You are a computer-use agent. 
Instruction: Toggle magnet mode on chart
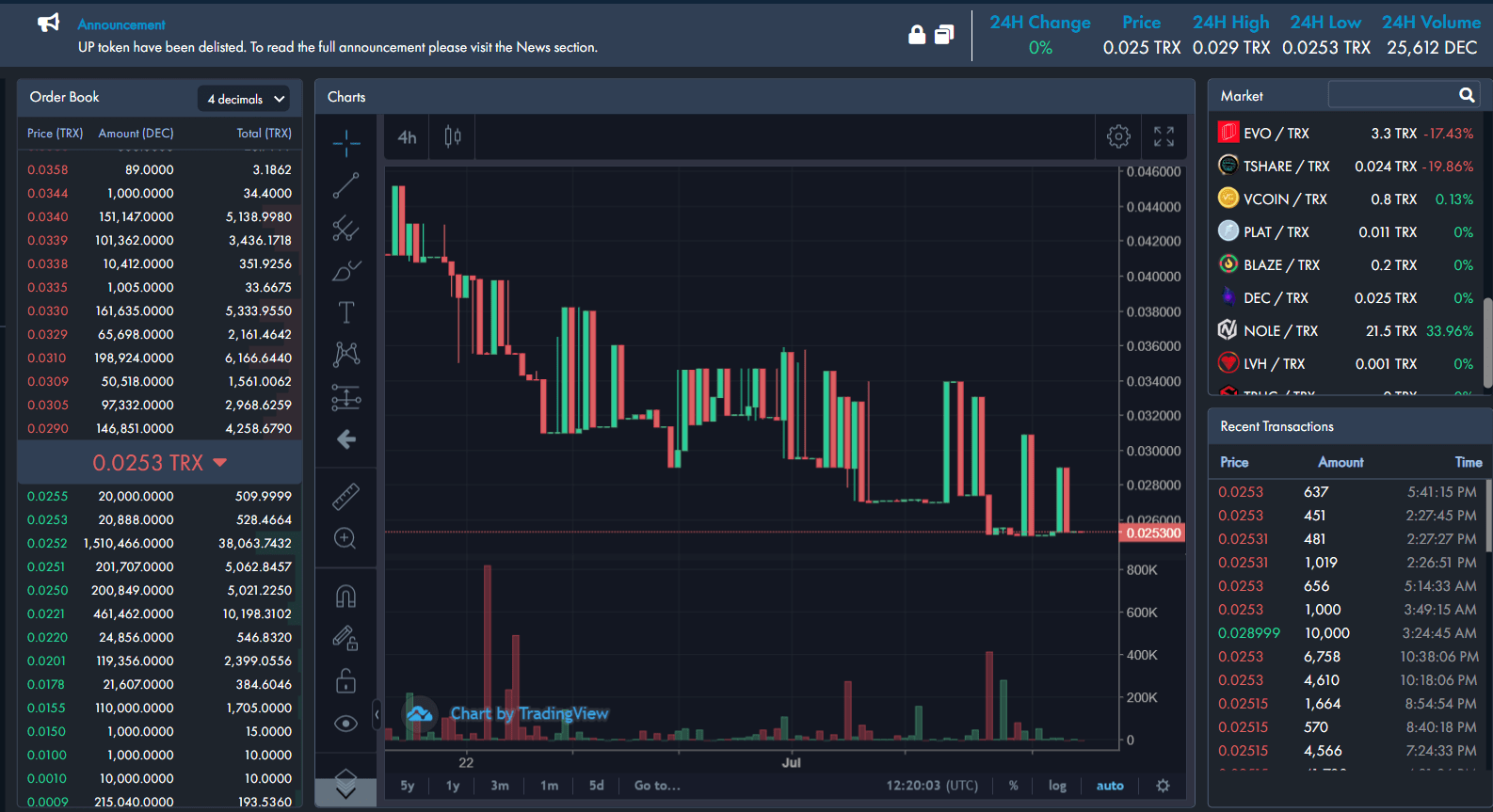345,597
